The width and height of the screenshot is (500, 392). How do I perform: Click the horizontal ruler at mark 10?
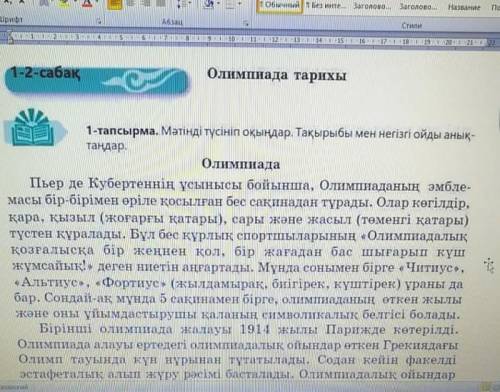click(231, 39)
